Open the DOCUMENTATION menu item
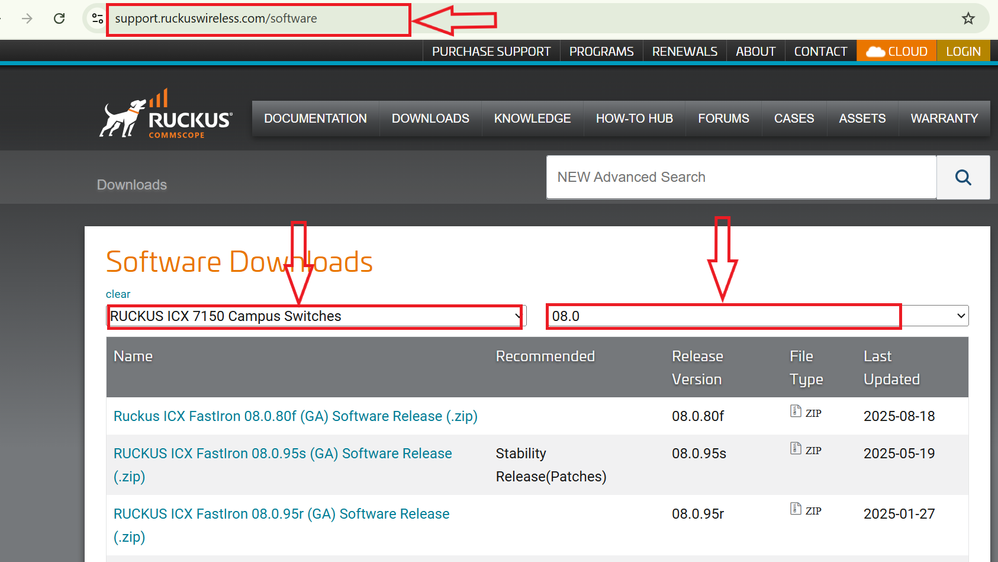Viewport: 998px width, 562px height. click(x=315, y=118)
